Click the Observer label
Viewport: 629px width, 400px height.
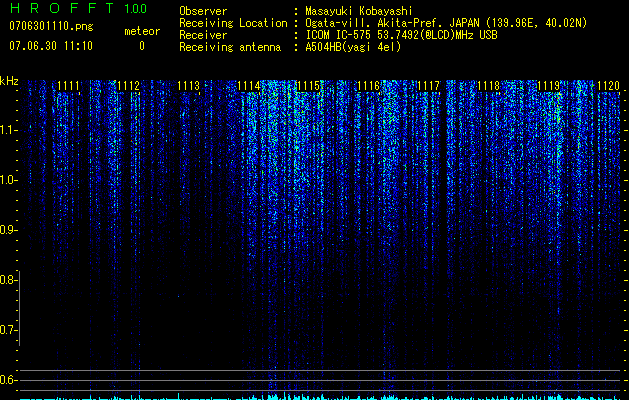[x=203, y=11]
